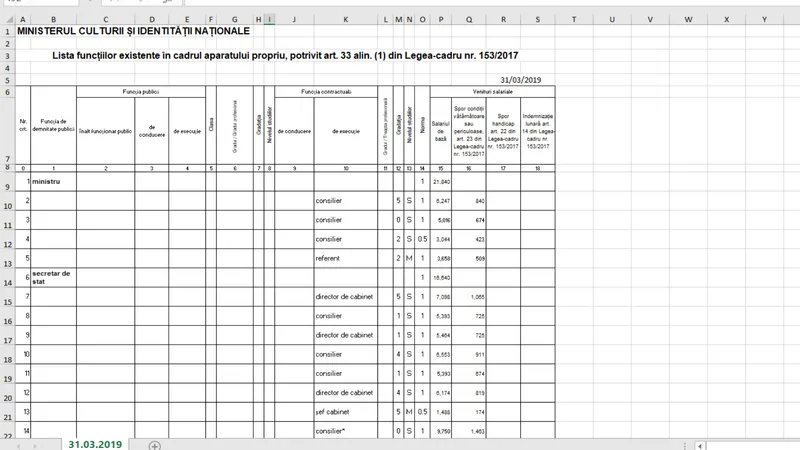Image resolution: width=800 pixels, height=450 pixels.
Task: Select column T header
Action: pos(574,19)
